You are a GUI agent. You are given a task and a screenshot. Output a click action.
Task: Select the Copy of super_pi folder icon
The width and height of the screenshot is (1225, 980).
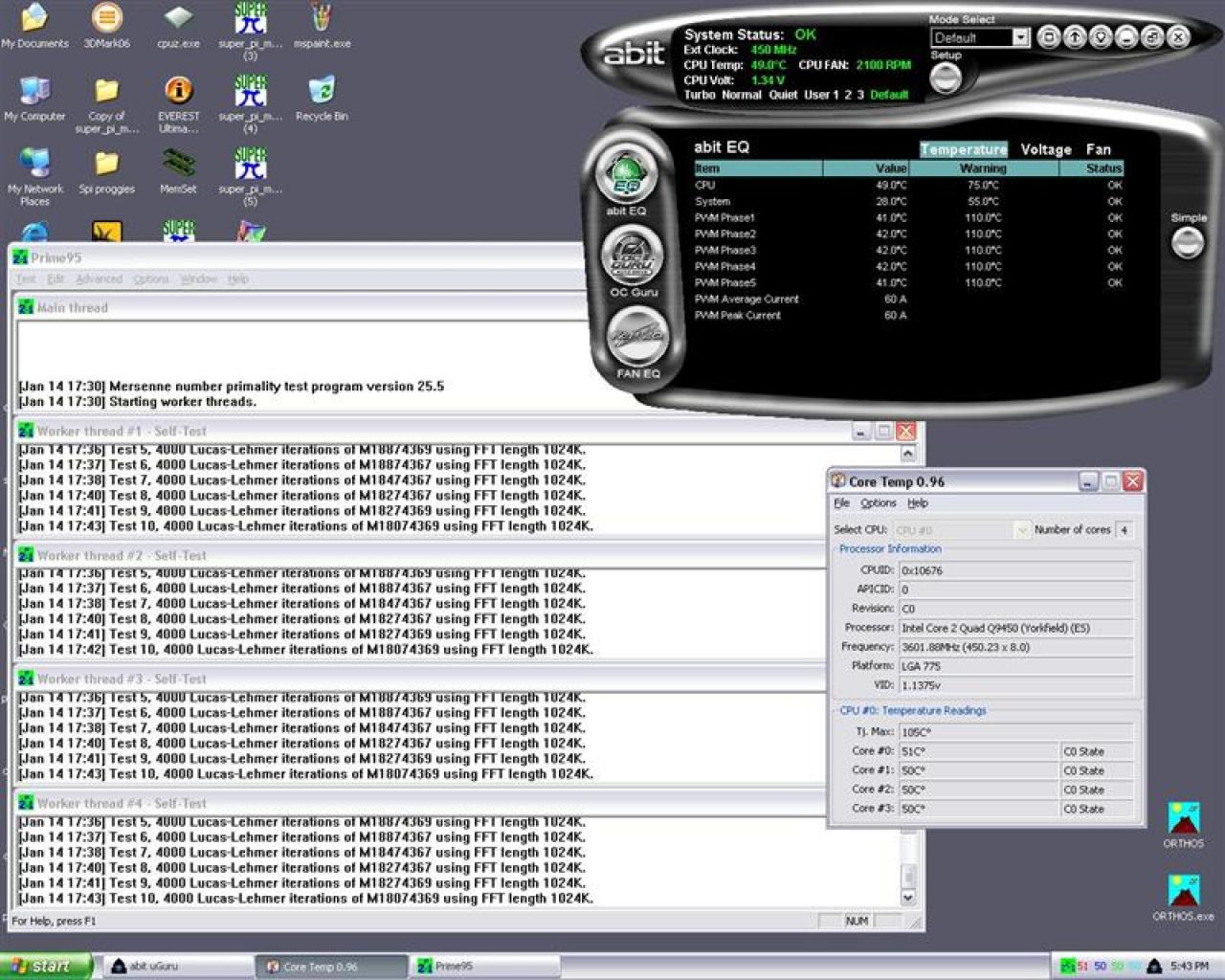tap(106, 104)
